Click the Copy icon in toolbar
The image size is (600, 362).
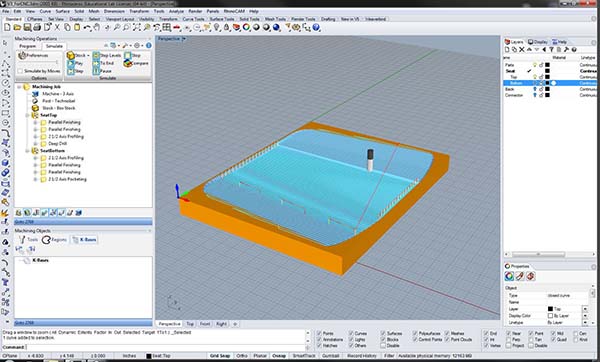click(67, 28)
